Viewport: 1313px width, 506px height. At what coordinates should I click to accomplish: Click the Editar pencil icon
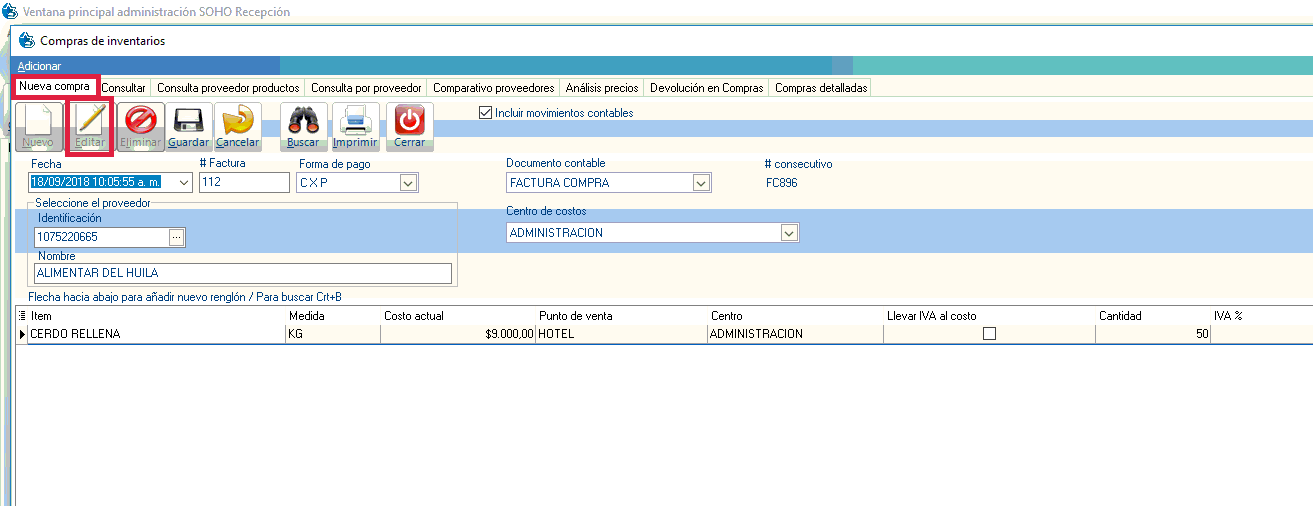coord(90,123)
